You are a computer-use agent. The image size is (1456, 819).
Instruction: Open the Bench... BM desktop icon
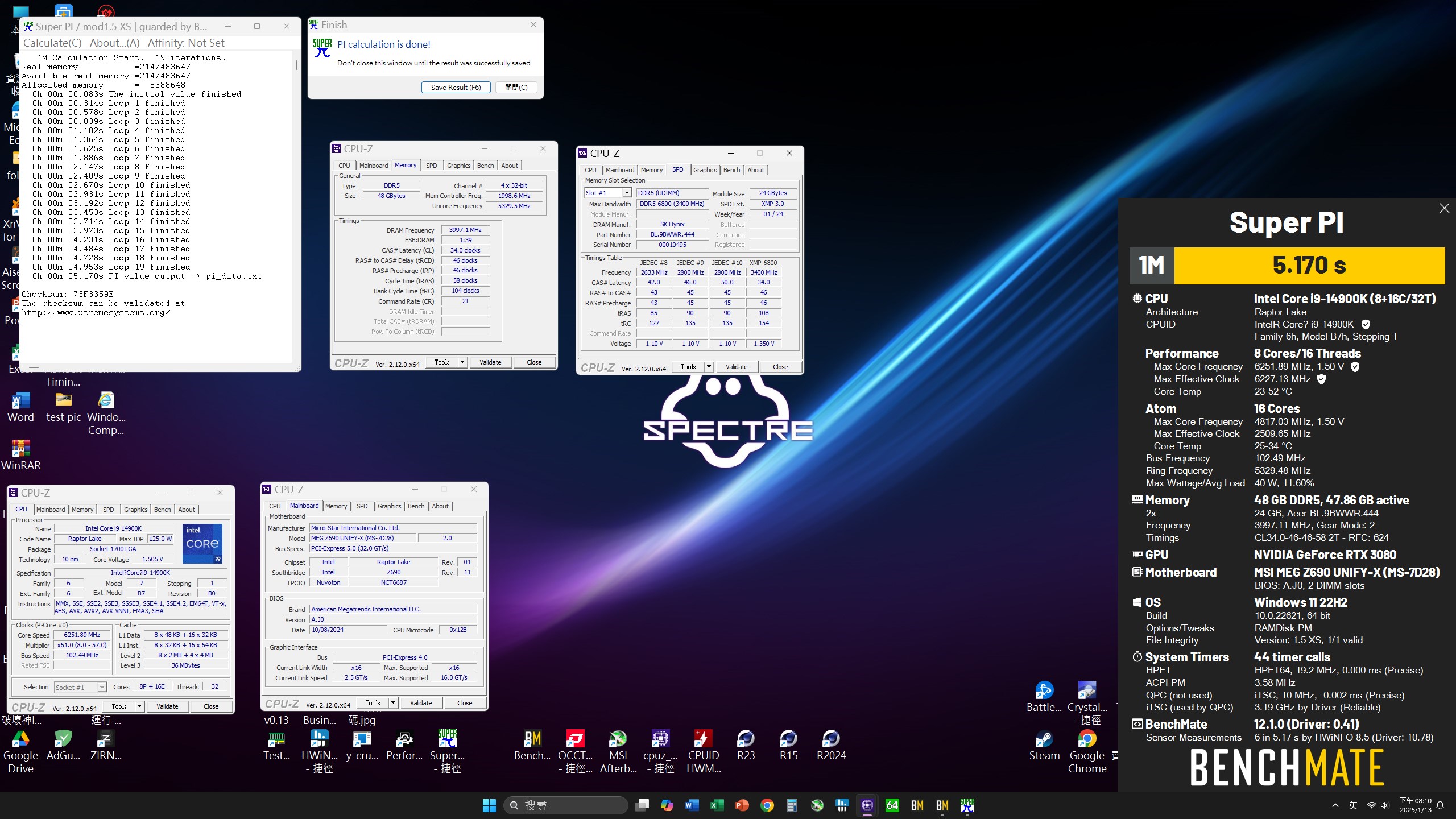click(x=532, y=745)
